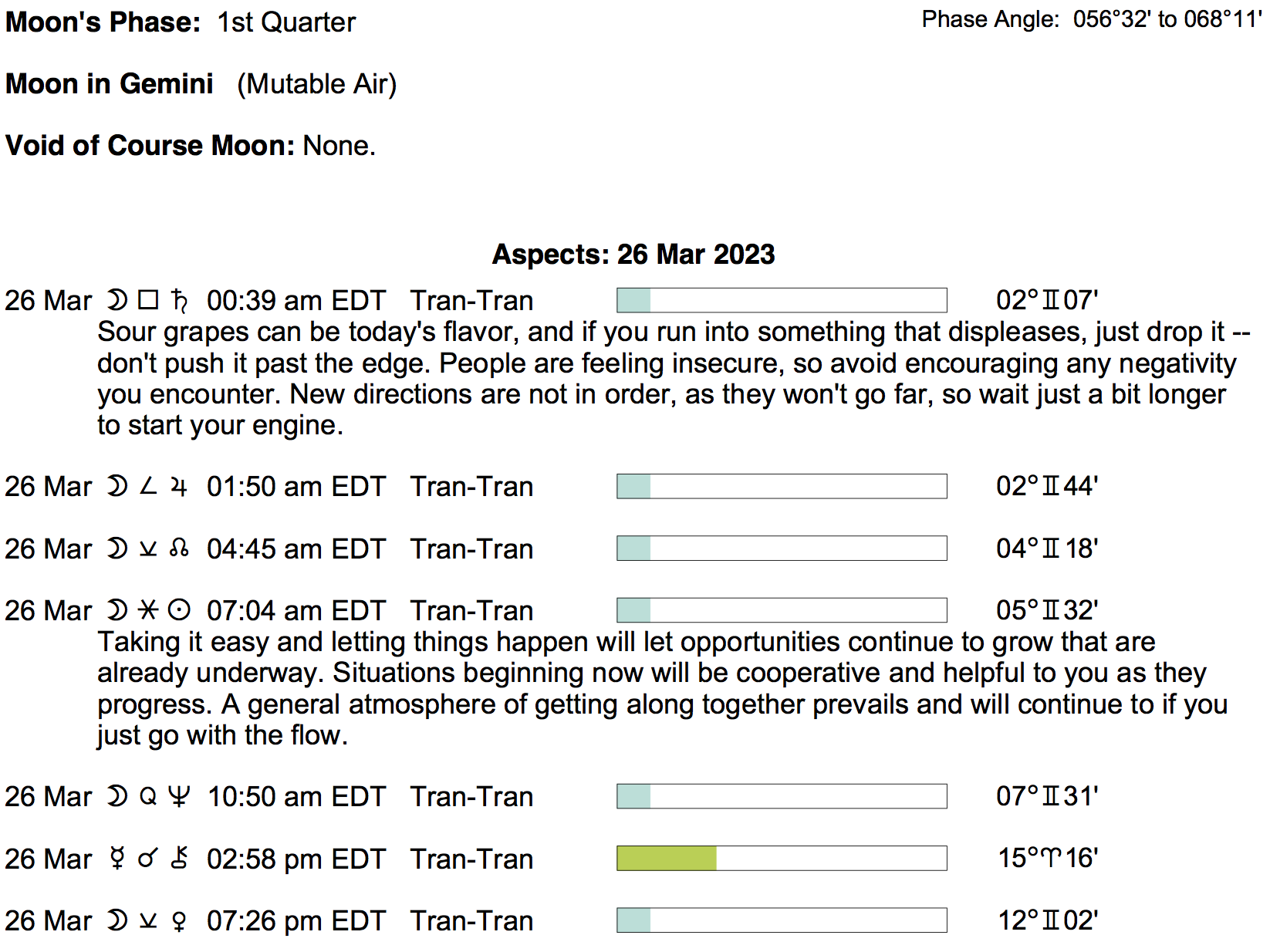Click the Phase Angle value at top right
This screenshot has width=1270, height=952.
pyautogui.click(x=1167, y=19)
